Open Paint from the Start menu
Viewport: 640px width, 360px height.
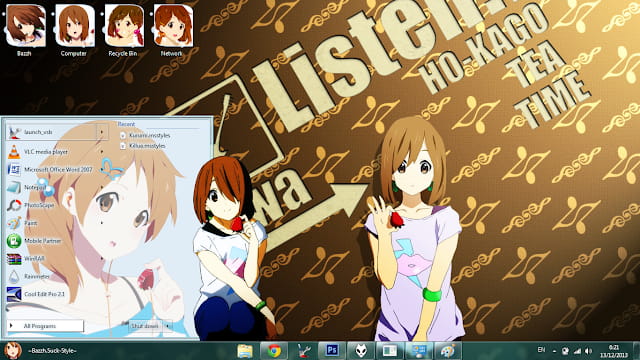point(56,223)
